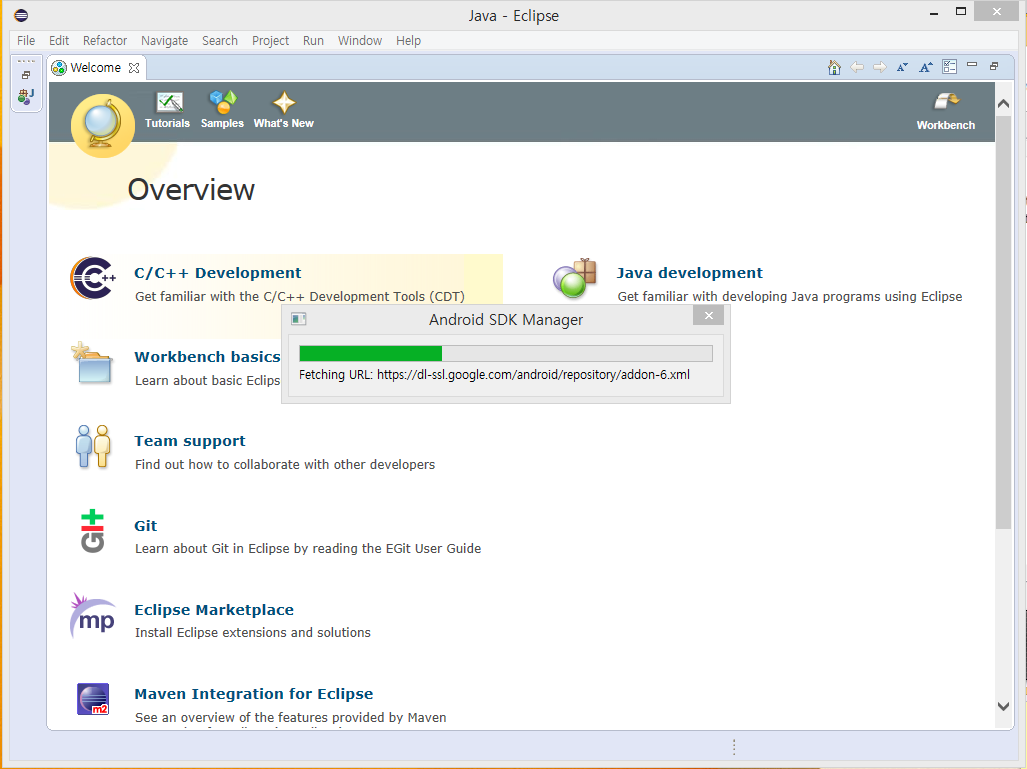Open the customize page icon in Welcome toolbar
The width and height of the screenshot is (1027, 769).
[x=949, y=67]
